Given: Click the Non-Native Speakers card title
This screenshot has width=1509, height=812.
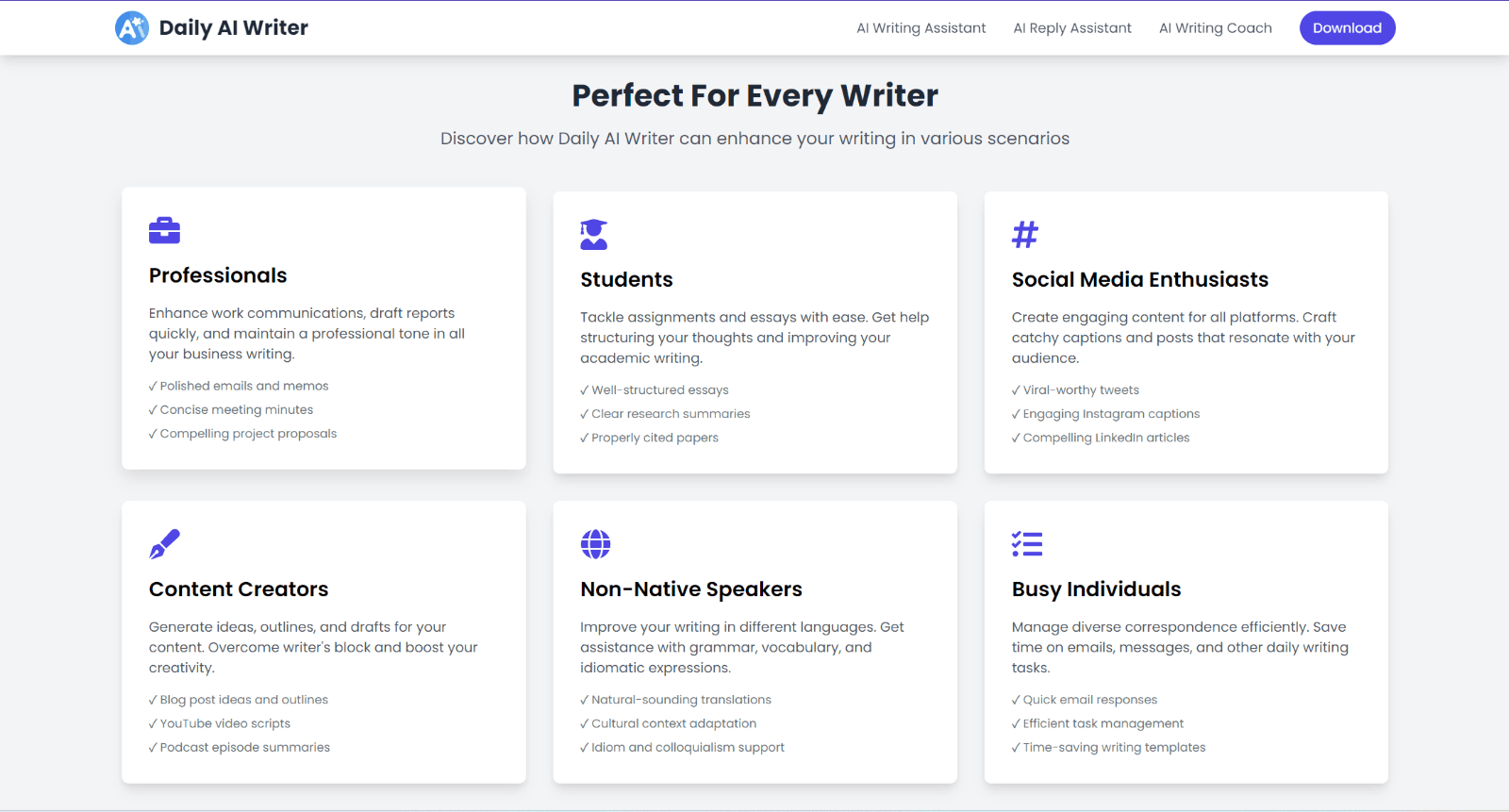Looking at the screenshot, I should [x=691, y=589].
